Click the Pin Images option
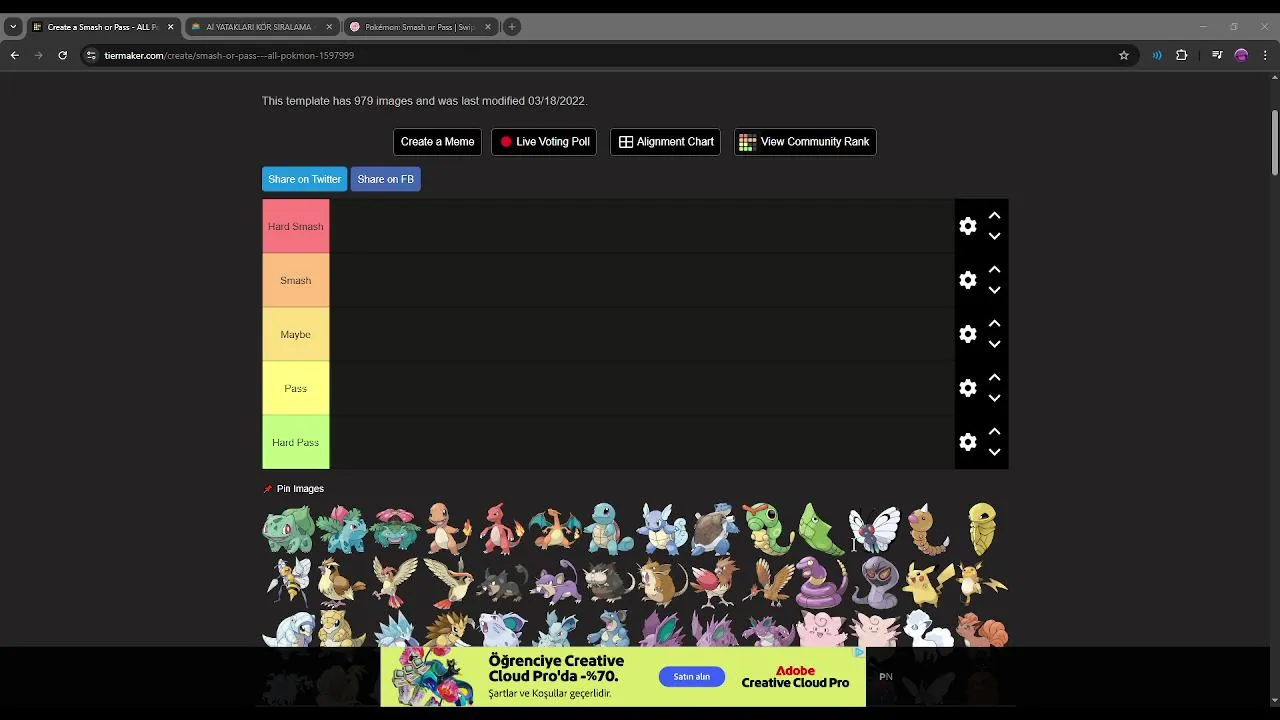This screenshot has height=720, width=1280. pyautogui.click(x=293, y=489)
